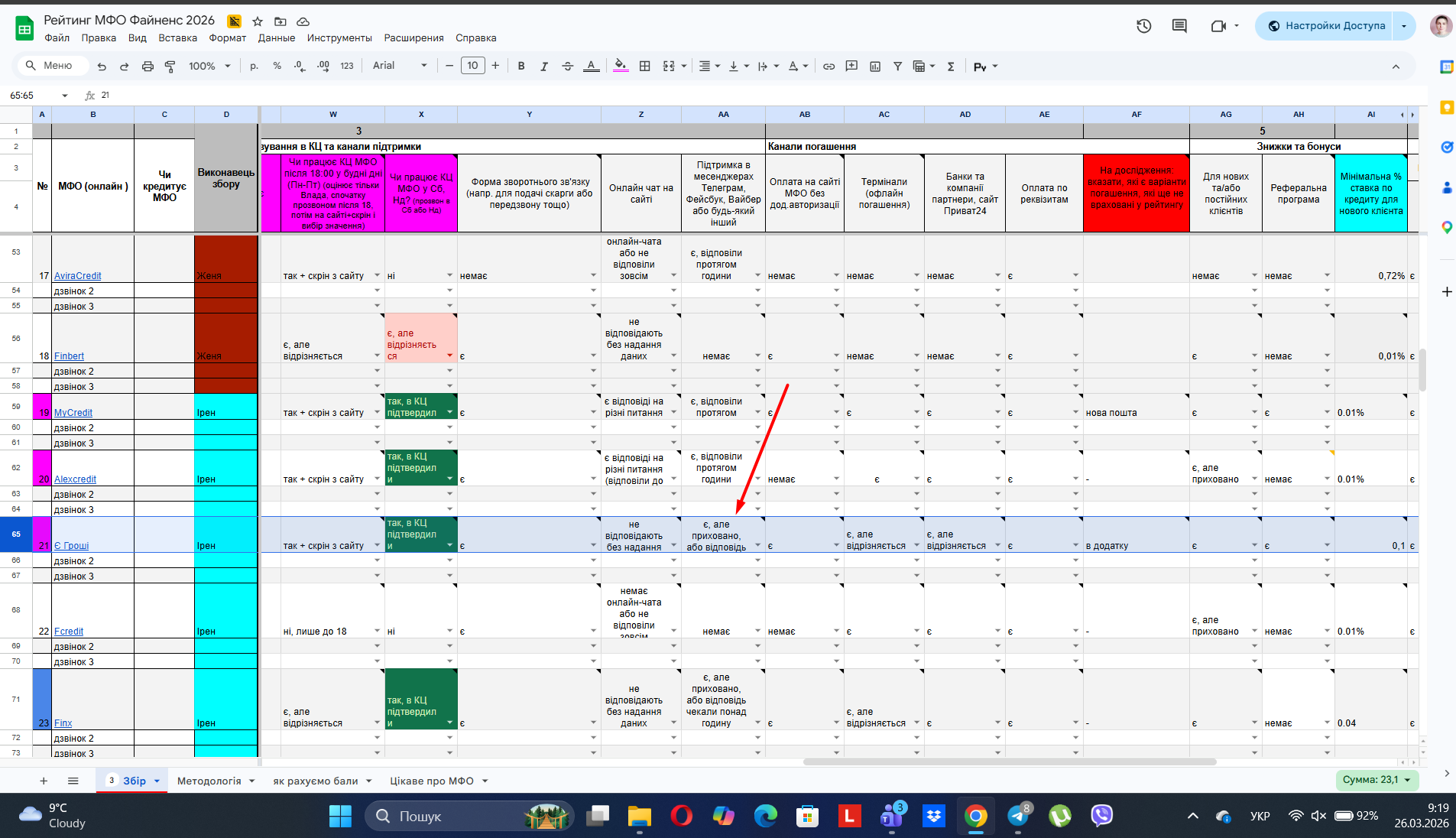Open the fill color picker
The width and height of the screenshot is (1456, 838).
click(621, 67)
